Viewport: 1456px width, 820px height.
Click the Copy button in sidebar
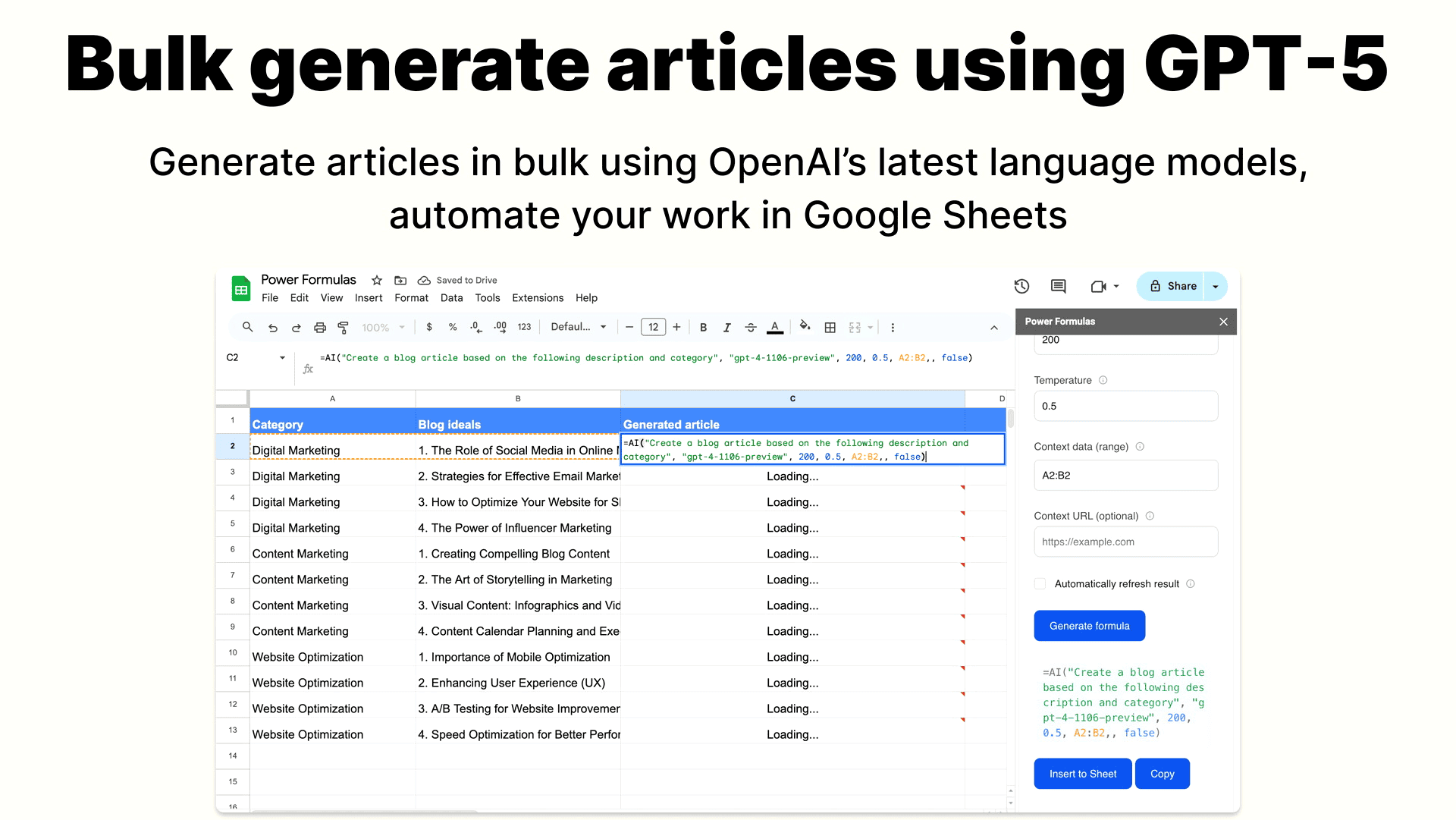(1163, 774)
